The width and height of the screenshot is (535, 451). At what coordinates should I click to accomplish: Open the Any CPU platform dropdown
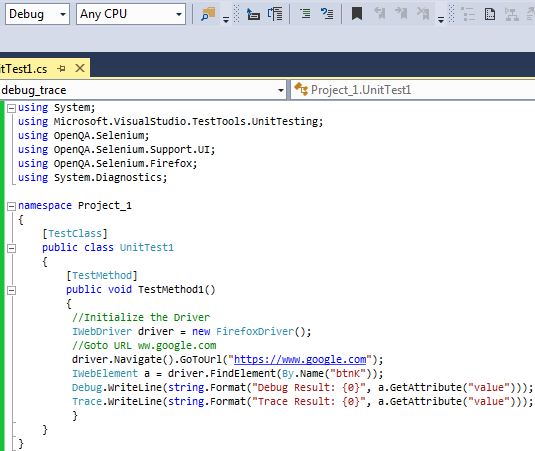[131, 14]
